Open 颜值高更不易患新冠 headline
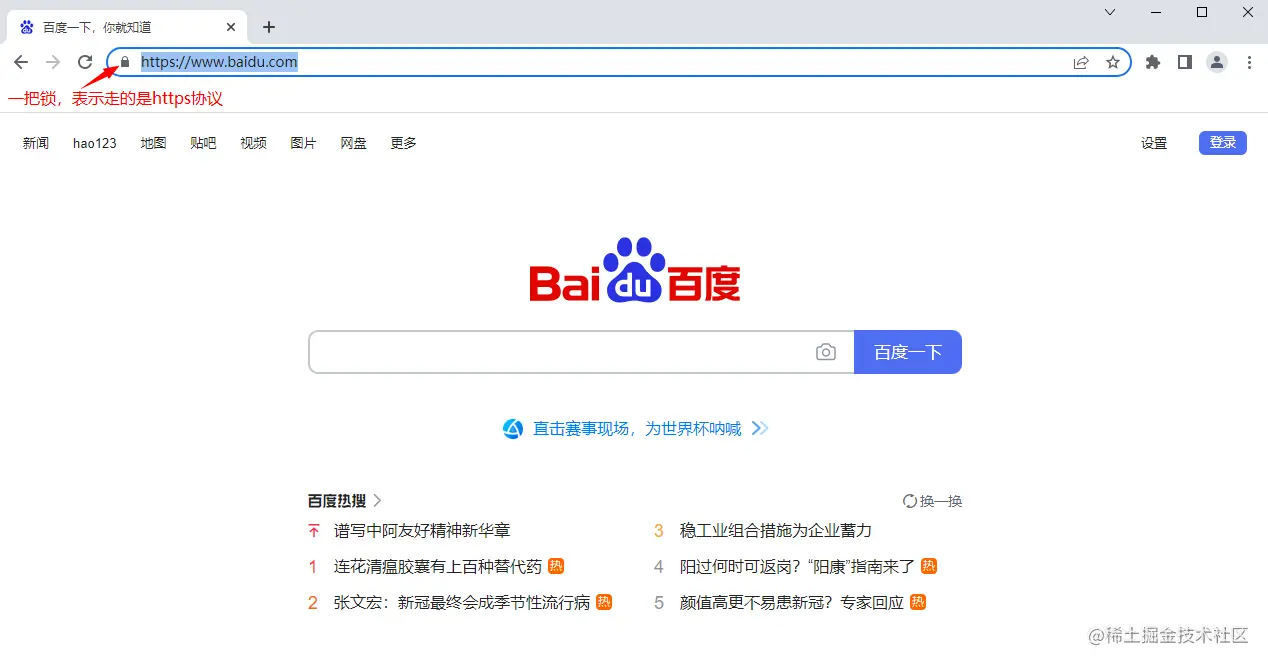 click(x=792, y=602)
